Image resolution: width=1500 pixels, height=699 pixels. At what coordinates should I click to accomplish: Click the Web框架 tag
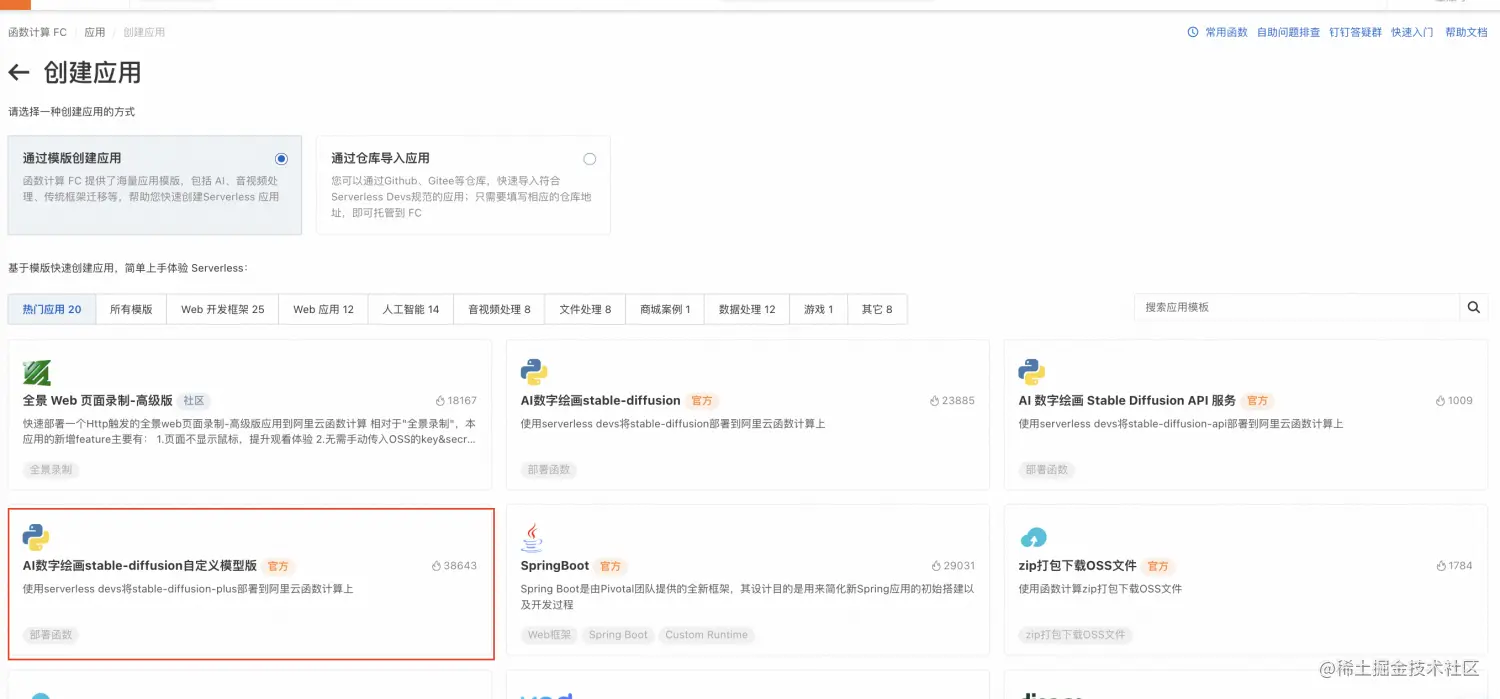tap(550, 635)
